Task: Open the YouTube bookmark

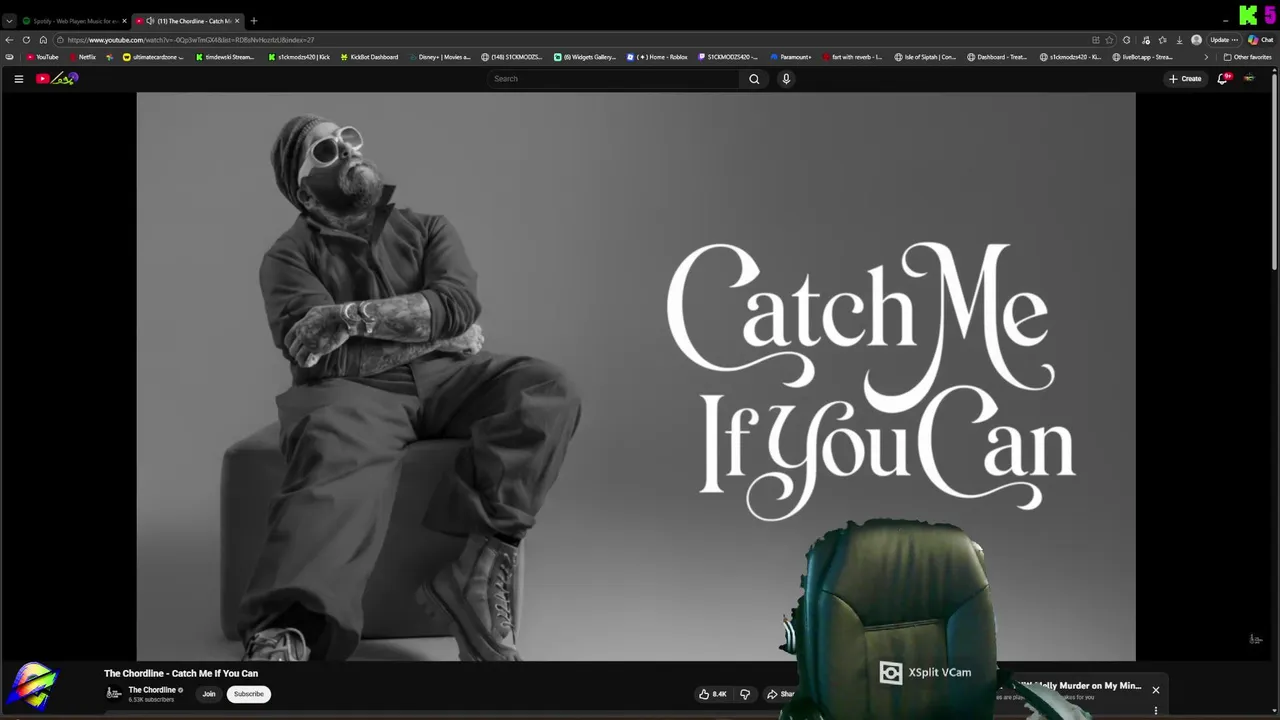Action: pos(42,57)
